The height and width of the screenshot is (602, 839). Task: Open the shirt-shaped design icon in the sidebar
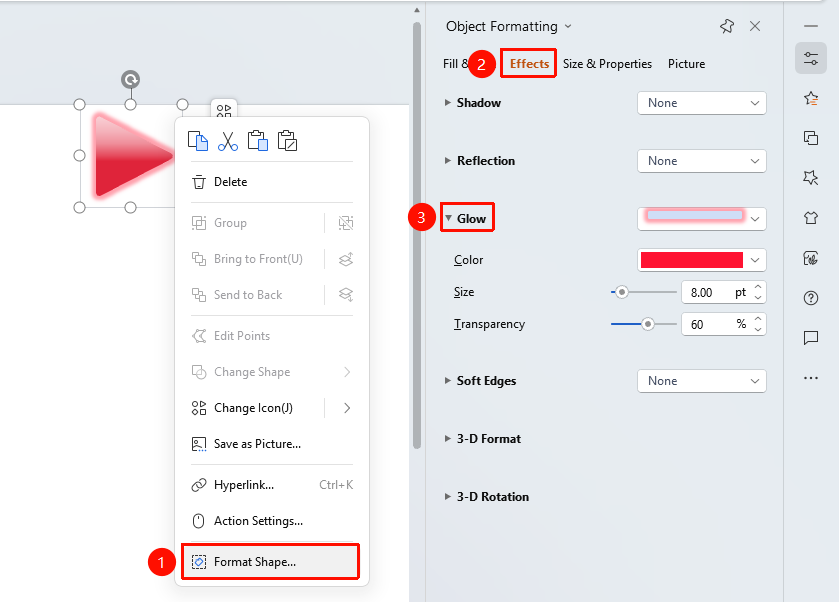[811, 218]
